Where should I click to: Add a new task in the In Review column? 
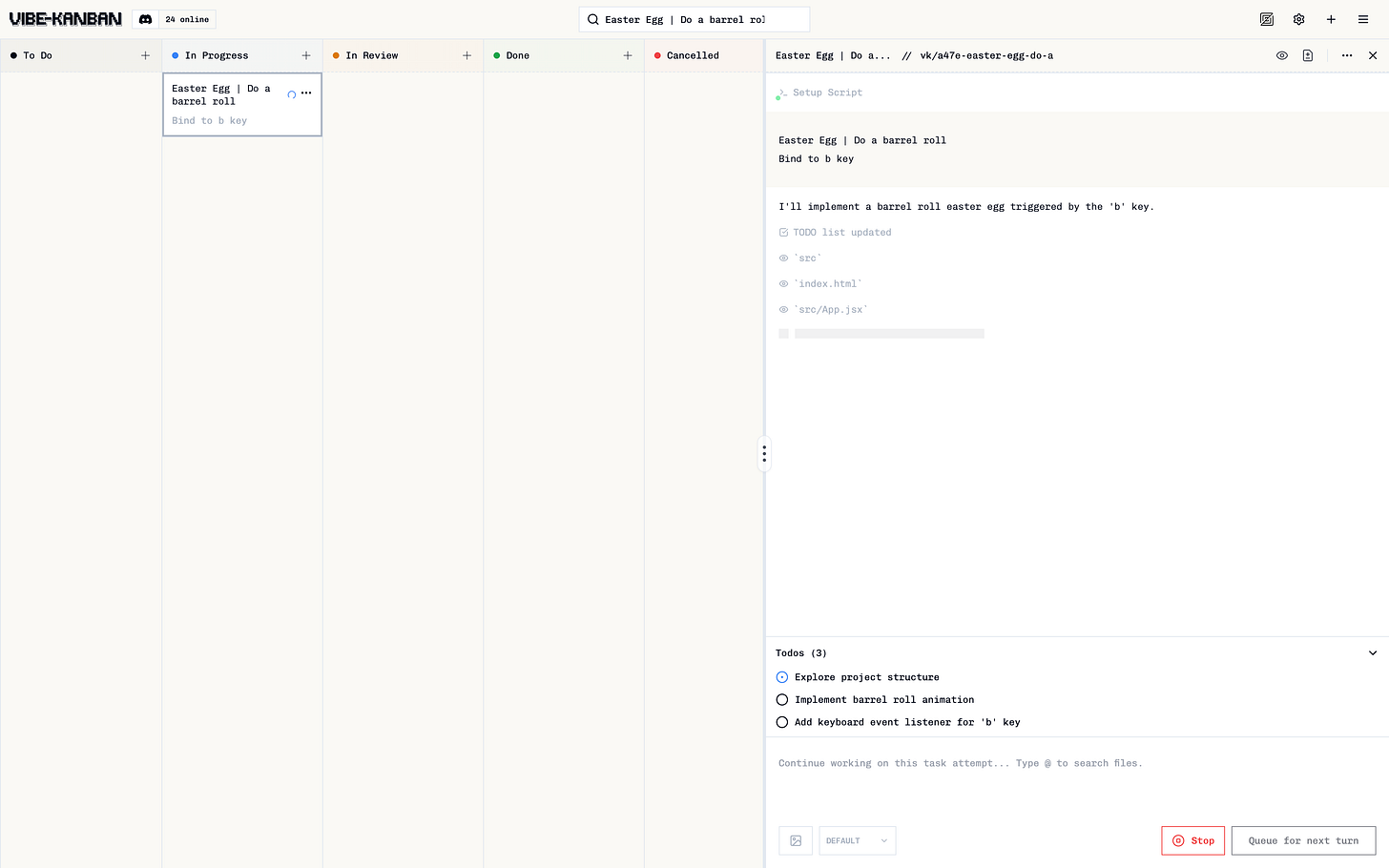[466, 55]
